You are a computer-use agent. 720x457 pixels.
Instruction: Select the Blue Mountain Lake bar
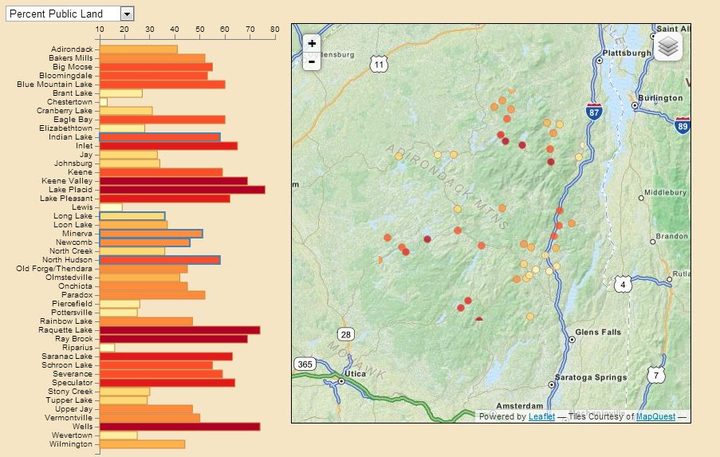pos(163,85)
